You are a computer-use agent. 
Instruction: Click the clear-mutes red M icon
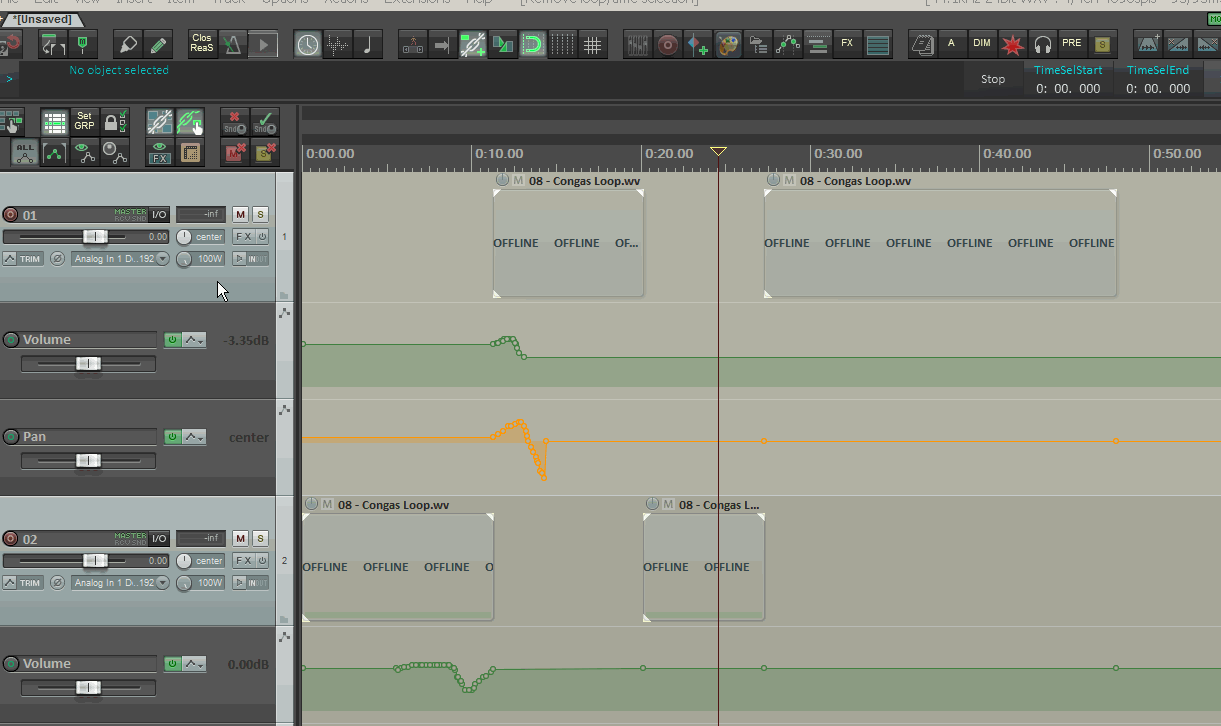pos(235,153)
